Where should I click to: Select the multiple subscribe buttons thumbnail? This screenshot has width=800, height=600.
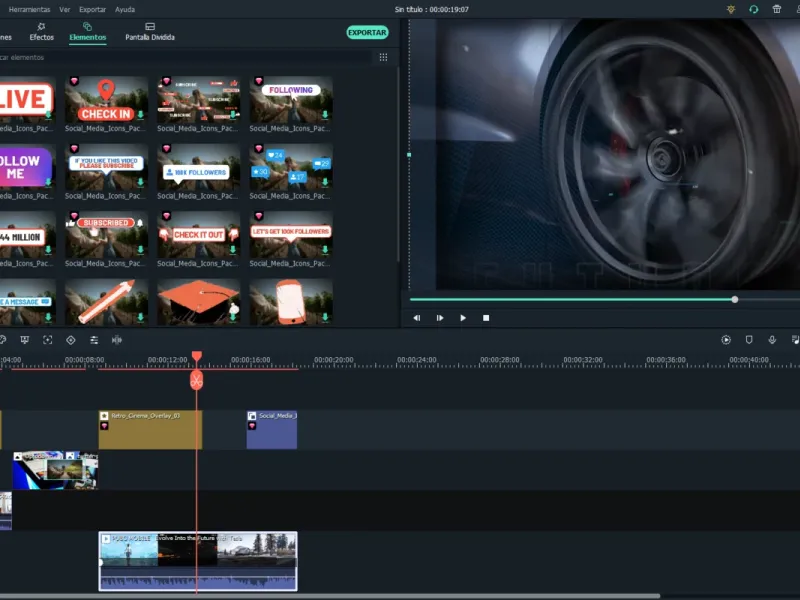click(x=198, y=100)
